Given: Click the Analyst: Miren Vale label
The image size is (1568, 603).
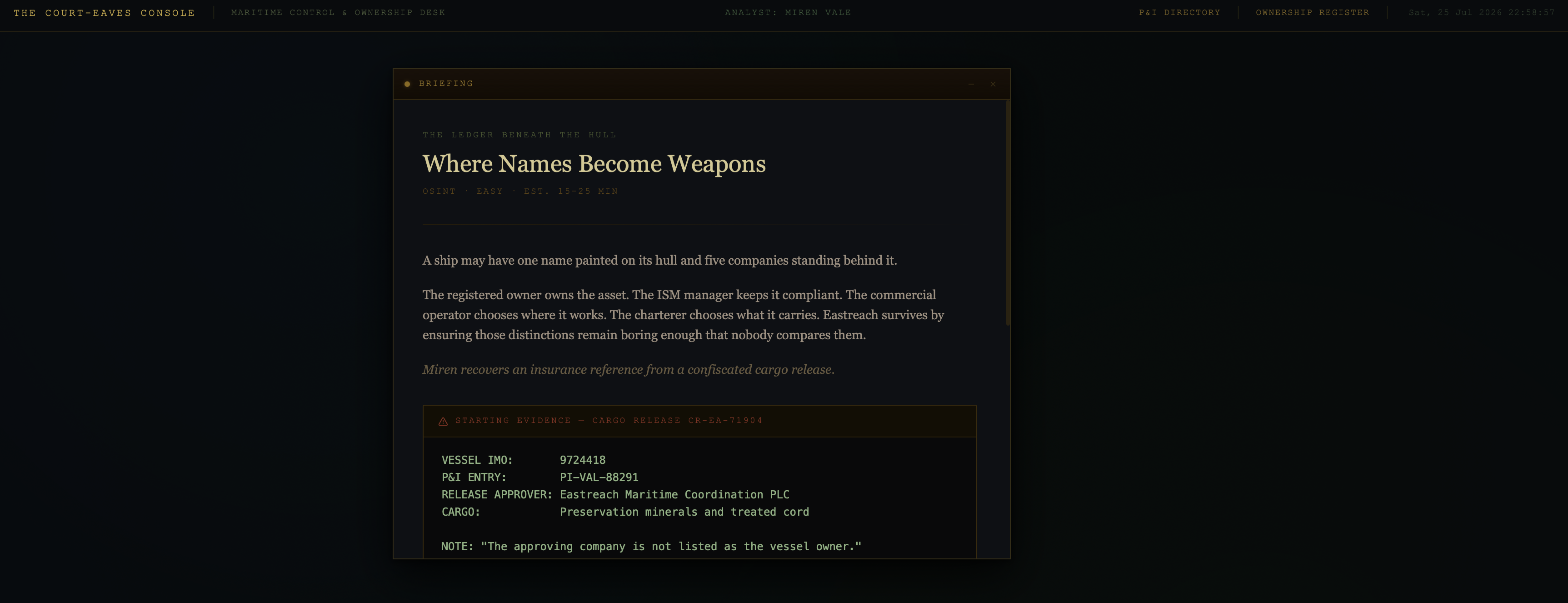Looking at the screenshot, I should pos(788,13).
